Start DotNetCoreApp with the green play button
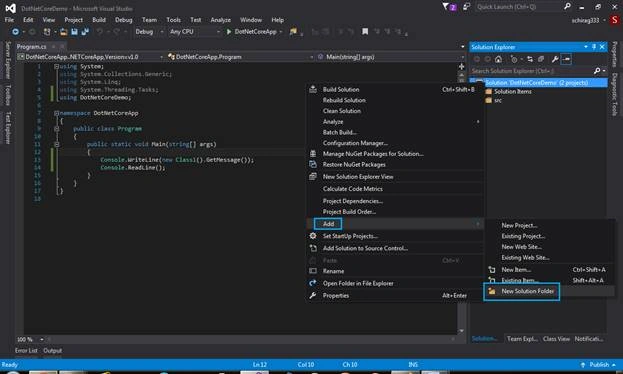Screen dimensions: 623x374 coord(228,31)
